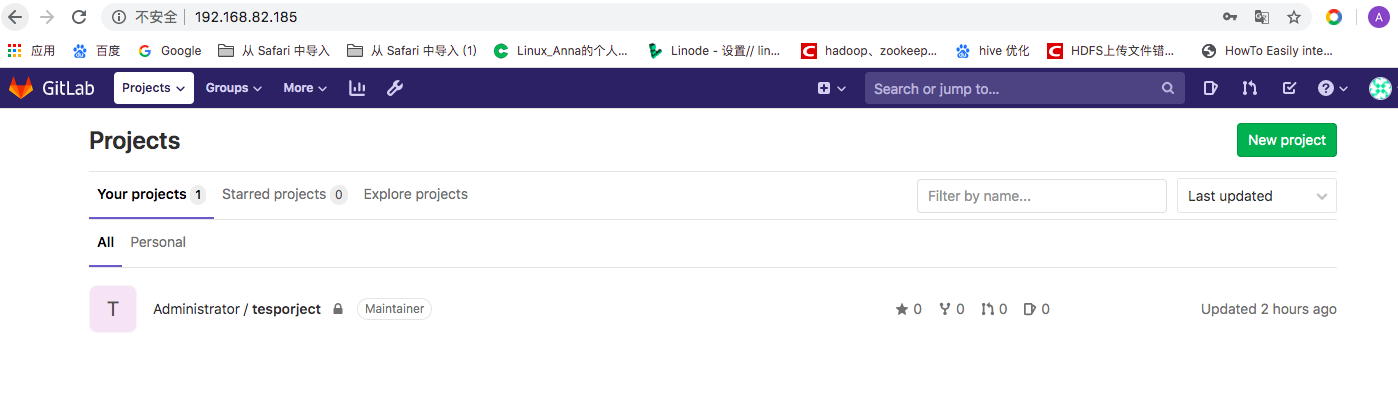This screenshot has height=397, width=1398.
Task: Click the Maintainer role badge
Action: click(x=394, y=309)
